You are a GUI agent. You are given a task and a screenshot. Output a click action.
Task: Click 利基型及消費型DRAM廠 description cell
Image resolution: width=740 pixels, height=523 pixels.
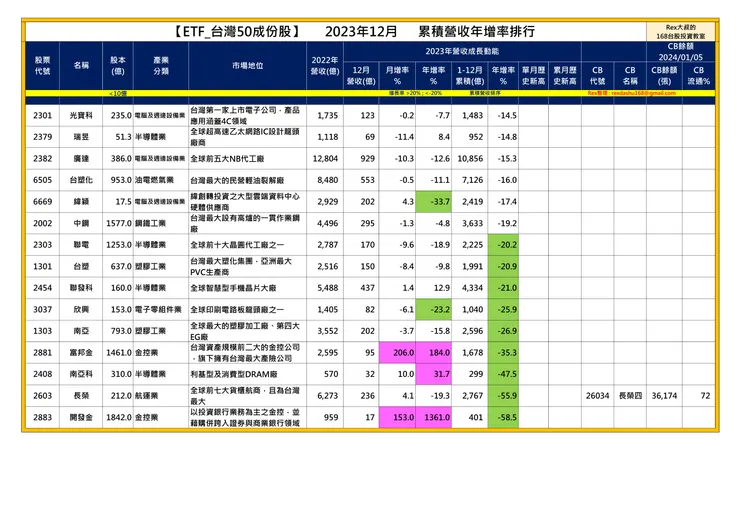pos(247,374)
